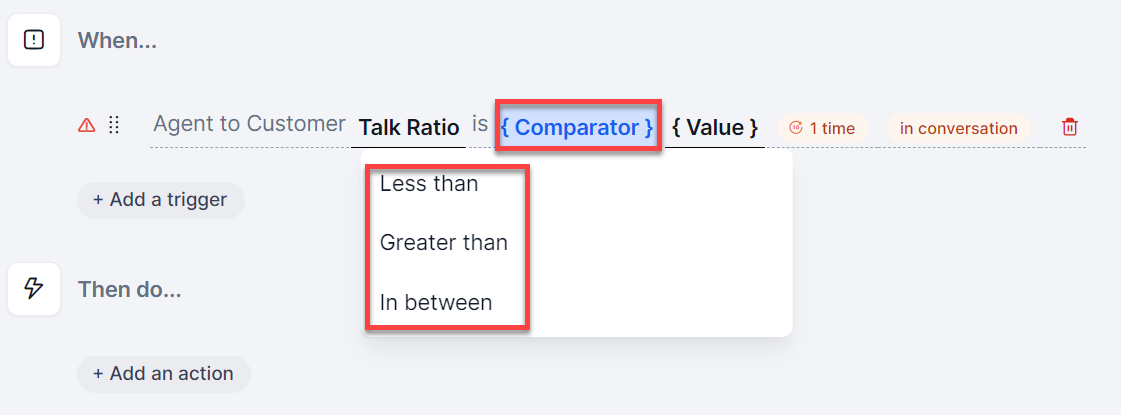Click the 1 time frequency pill
1121x415 pixels.
(x=821, y=128)
